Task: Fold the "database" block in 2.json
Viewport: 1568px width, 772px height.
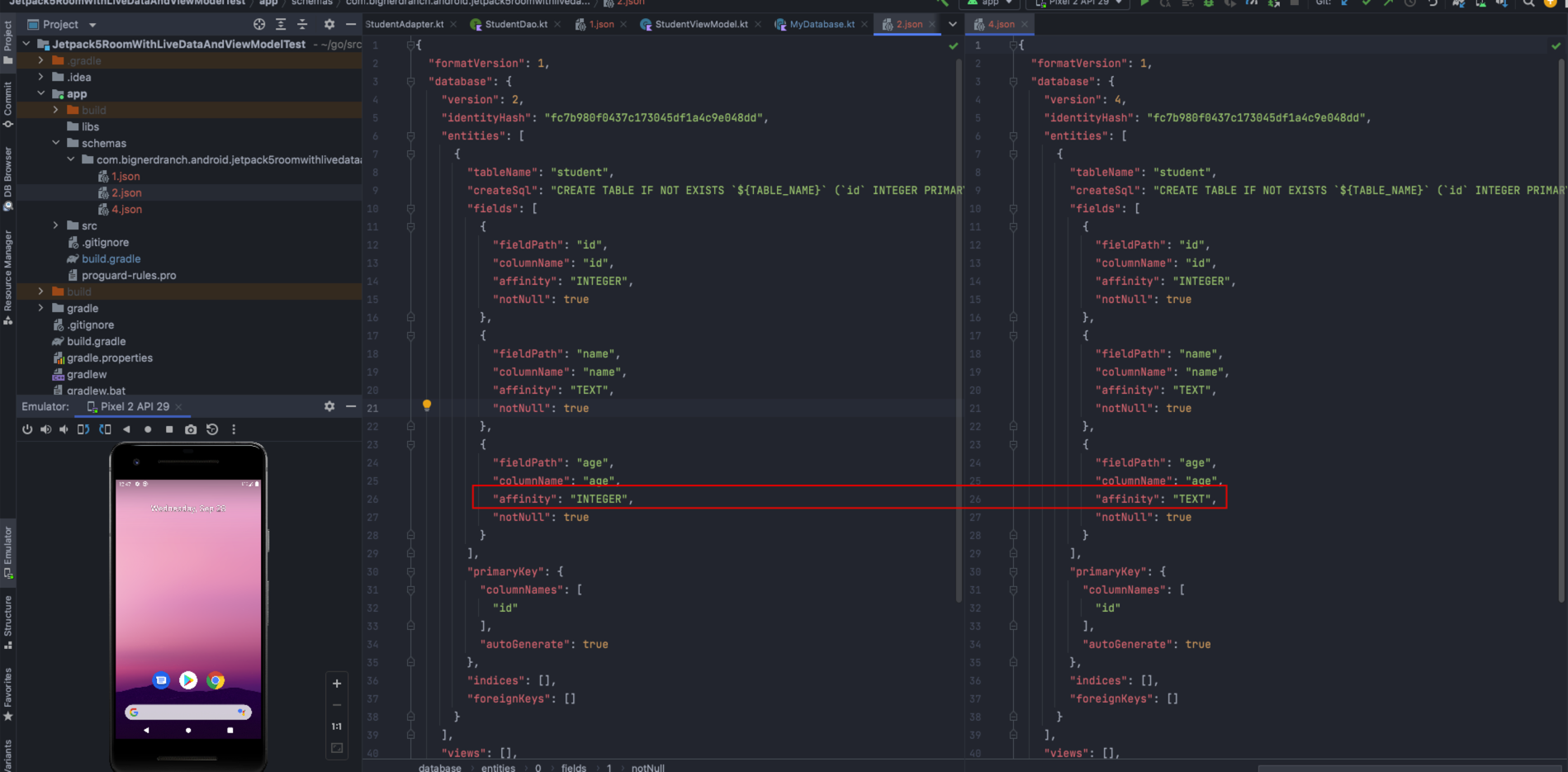Action: pyautogui.click(x=410, y=82)
